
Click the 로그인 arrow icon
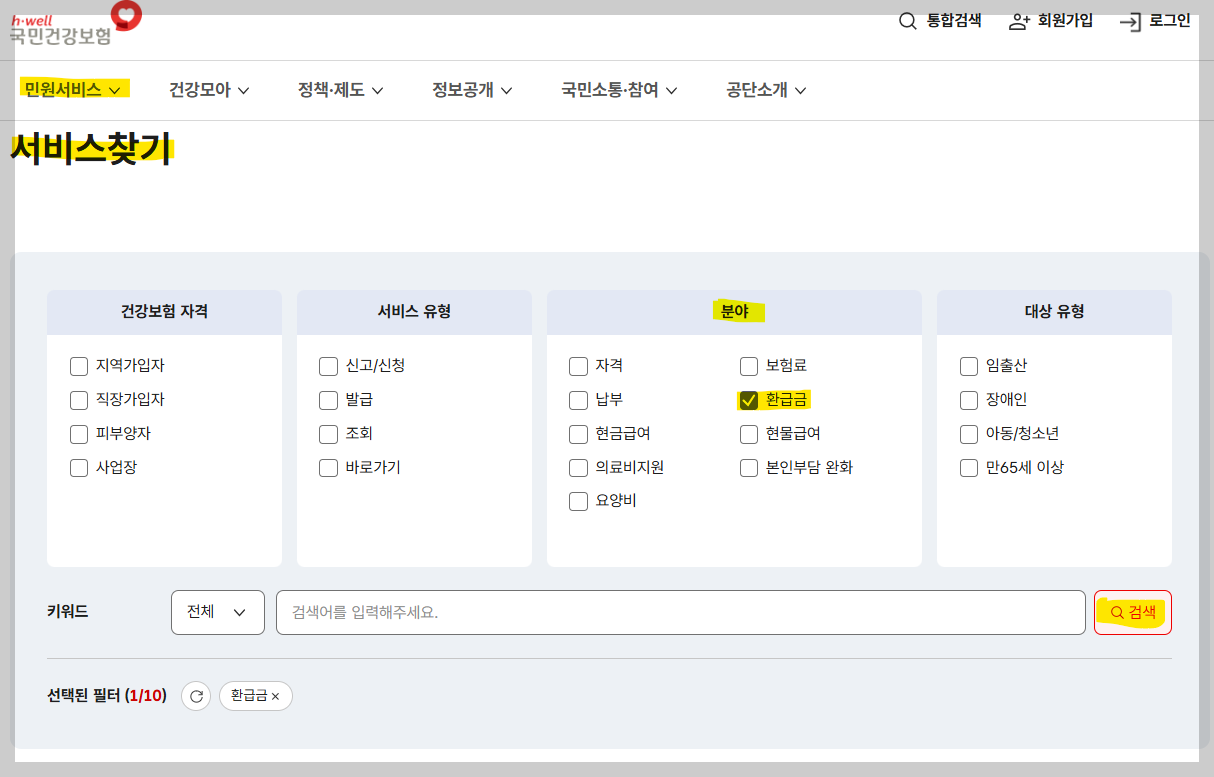pos(1130,21)
